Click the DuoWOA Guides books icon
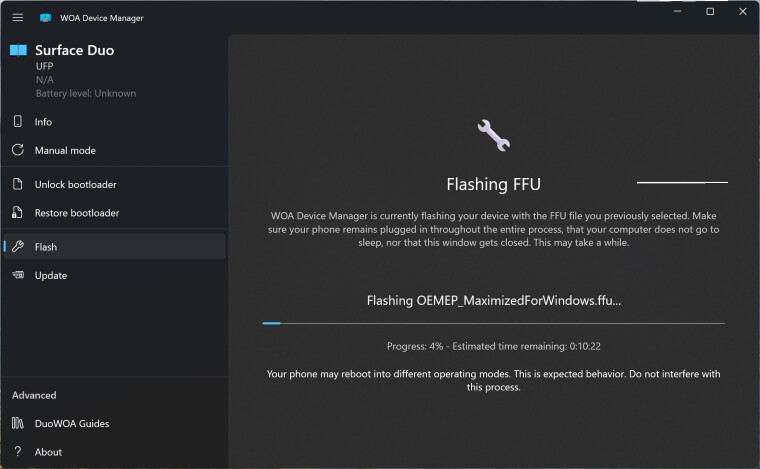 point(17,424)
